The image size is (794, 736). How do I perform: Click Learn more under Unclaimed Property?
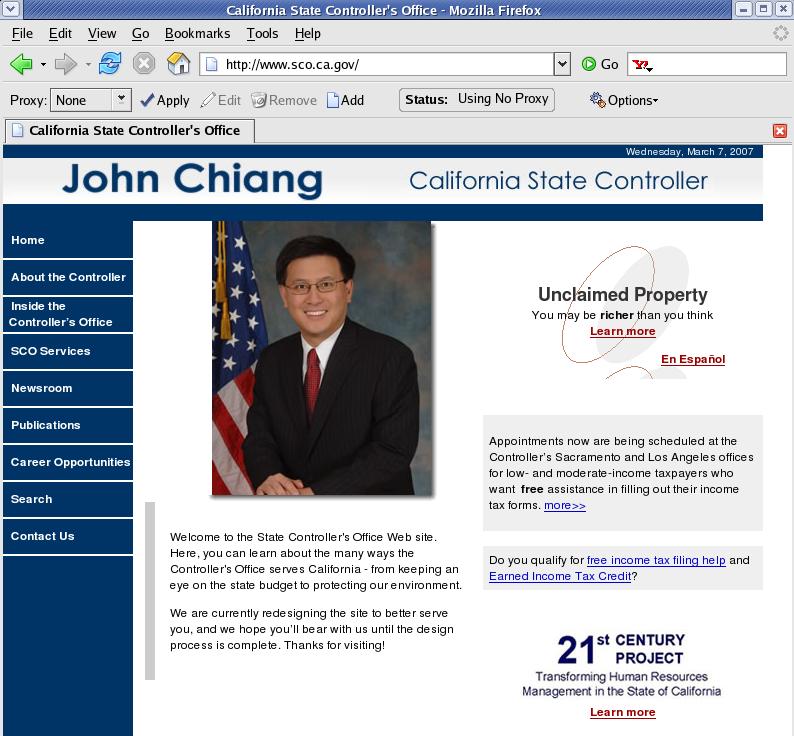click(622, 331)
